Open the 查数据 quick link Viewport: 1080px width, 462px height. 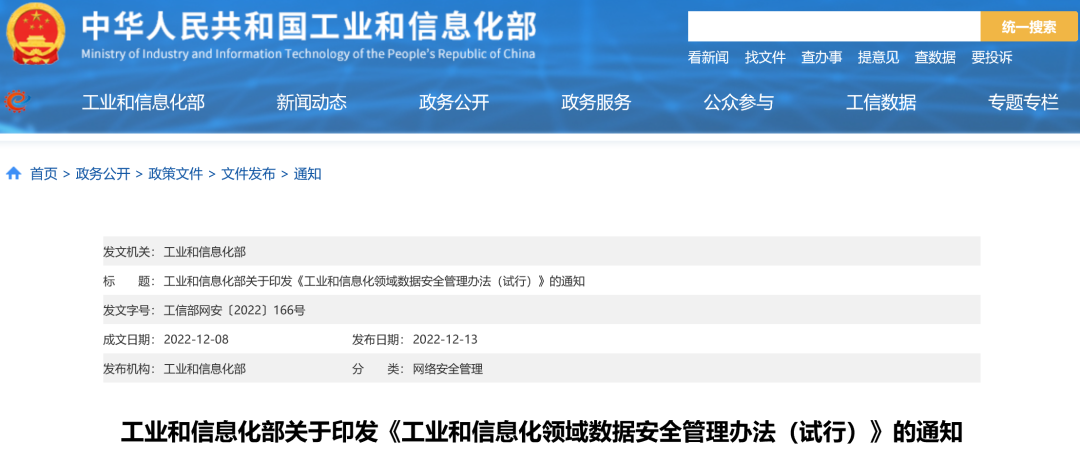(935, 58)
